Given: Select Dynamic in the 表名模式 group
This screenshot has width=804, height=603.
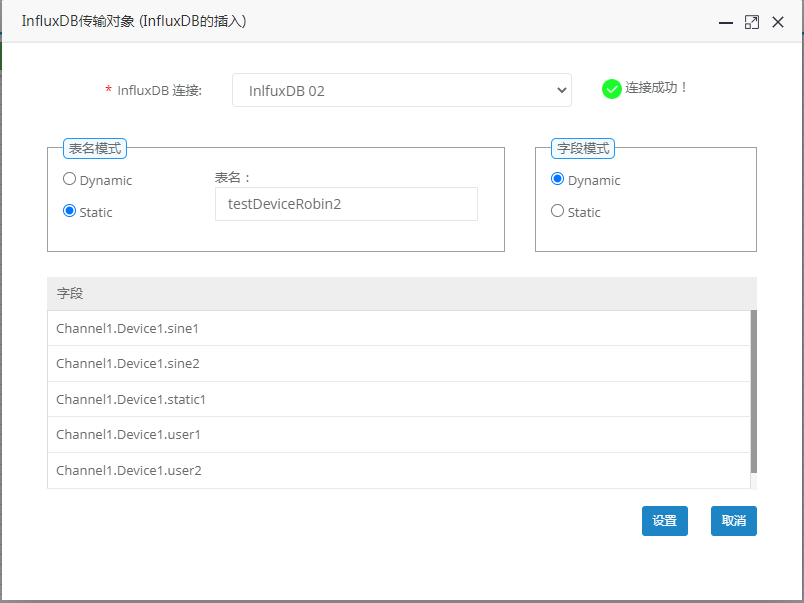Looking at the screenshot, I should point(69,179).
